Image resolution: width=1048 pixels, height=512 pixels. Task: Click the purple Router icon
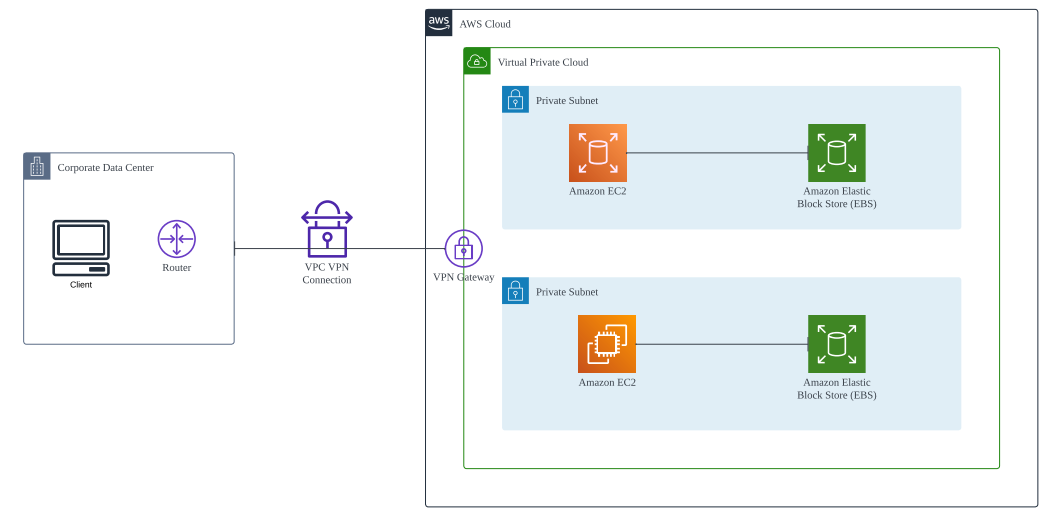tap(176, 239)
